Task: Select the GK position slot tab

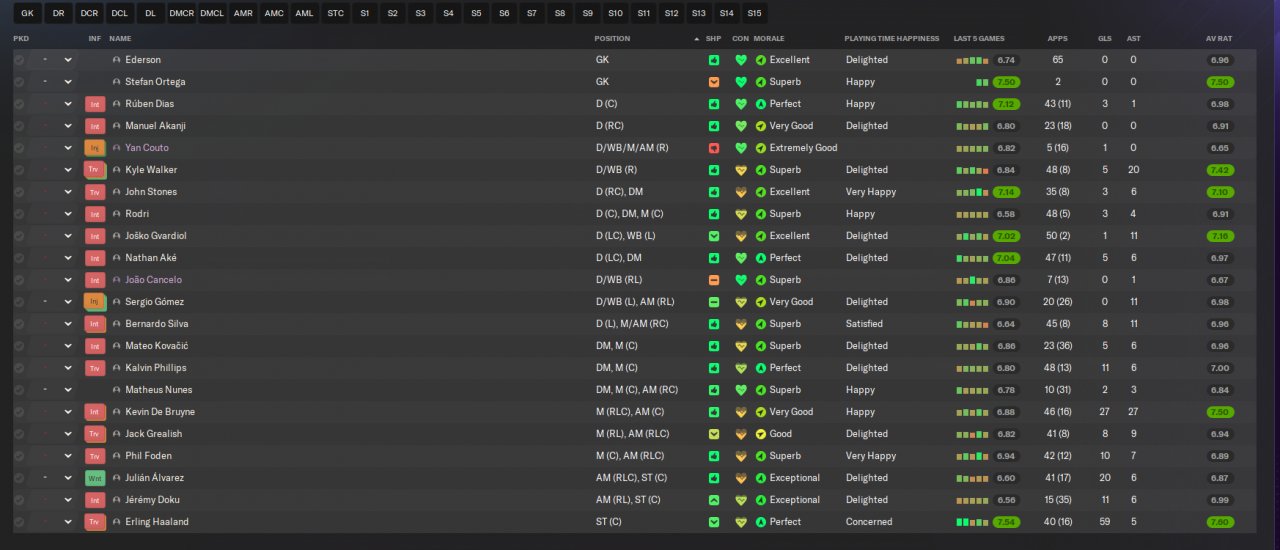Action: 27,14
